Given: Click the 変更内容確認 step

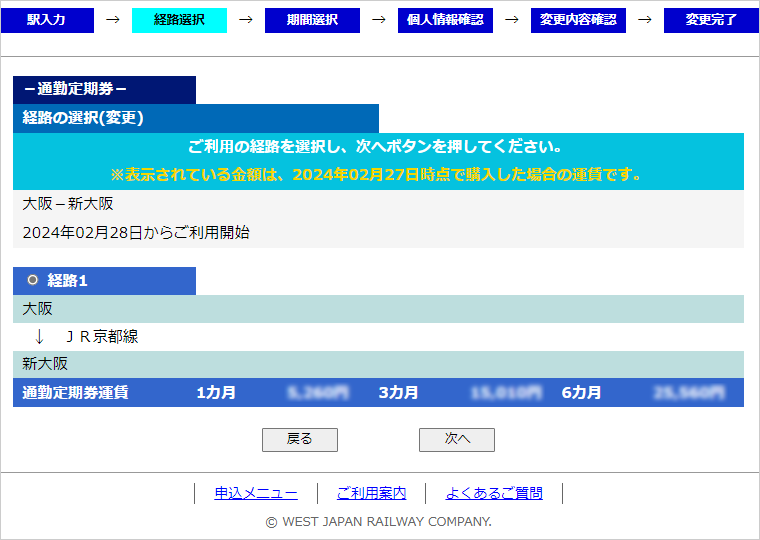Looking at the screenshot, I should (x=578, y=20).
